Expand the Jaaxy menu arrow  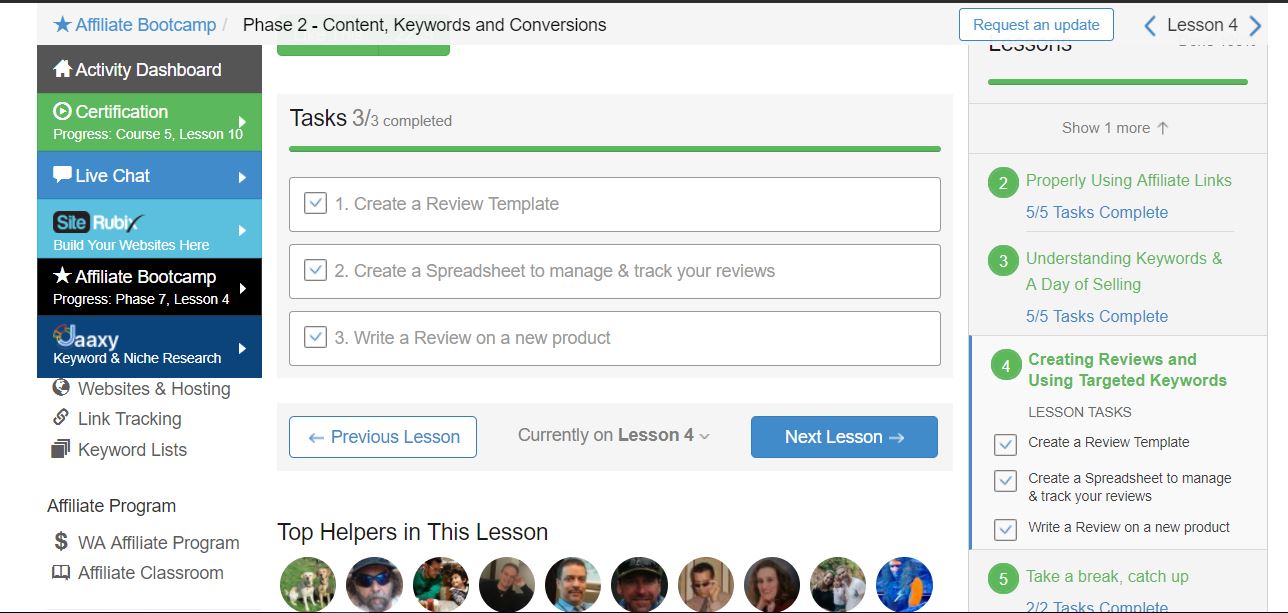point(242,349)
